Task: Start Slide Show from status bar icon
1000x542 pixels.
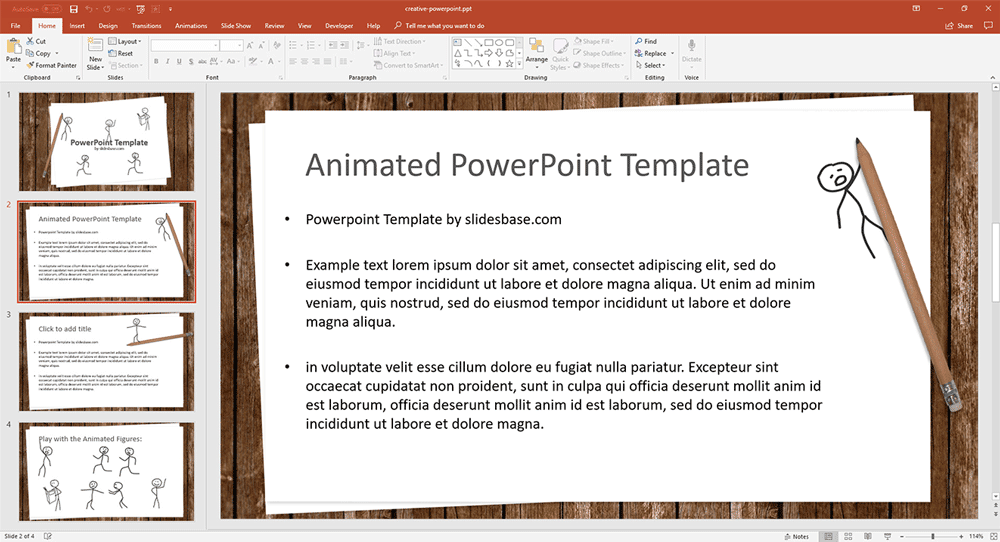Action: click(887, 536)
